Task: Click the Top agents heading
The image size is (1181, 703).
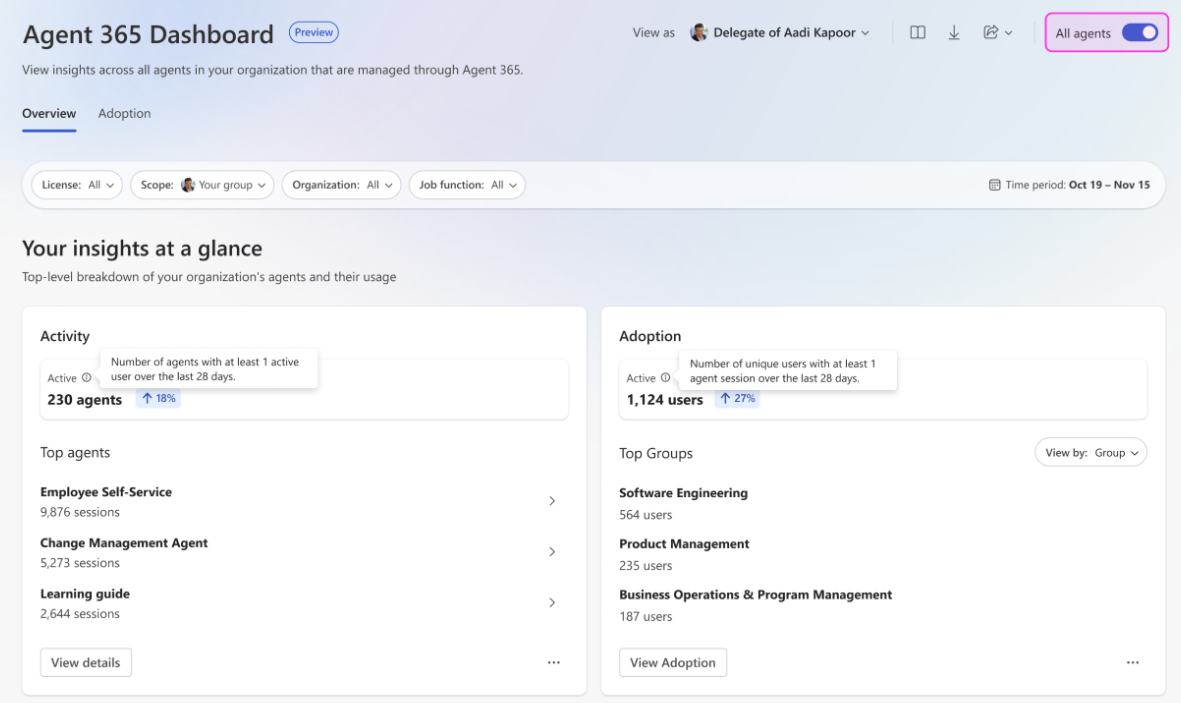Action: point(75,453)
